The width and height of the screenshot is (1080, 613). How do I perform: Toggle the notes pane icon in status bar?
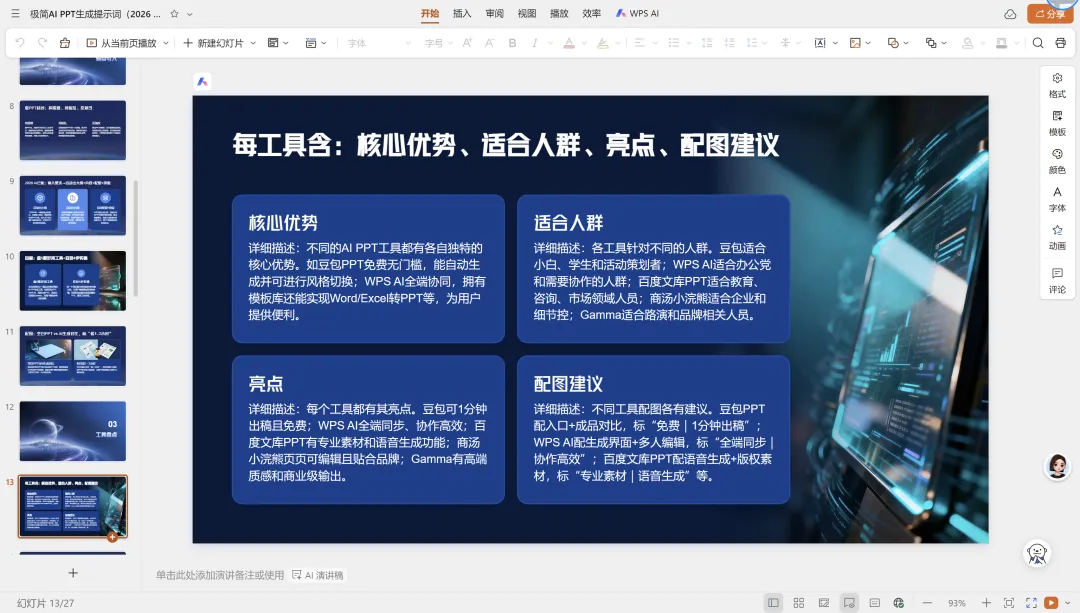click(849, 603)
